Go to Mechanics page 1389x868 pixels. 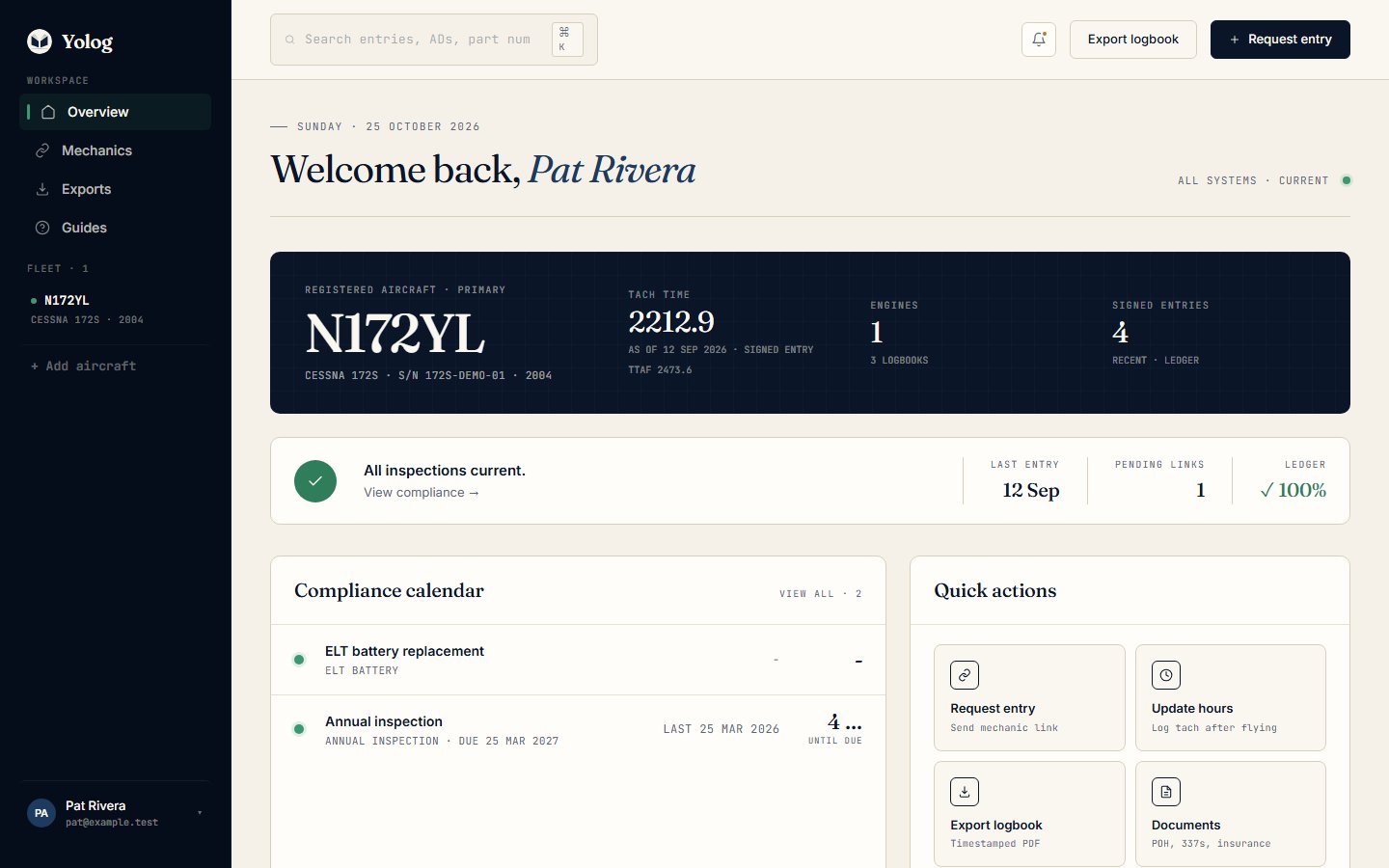pos(115,150)
